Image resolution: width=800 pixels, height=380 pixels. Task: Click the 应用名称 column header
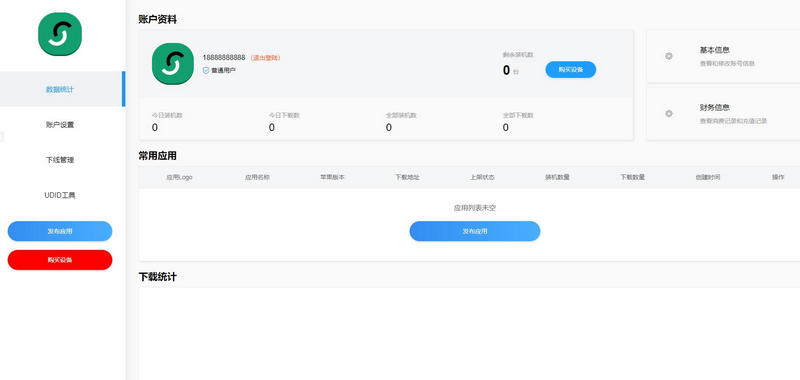tap(257, 177)
